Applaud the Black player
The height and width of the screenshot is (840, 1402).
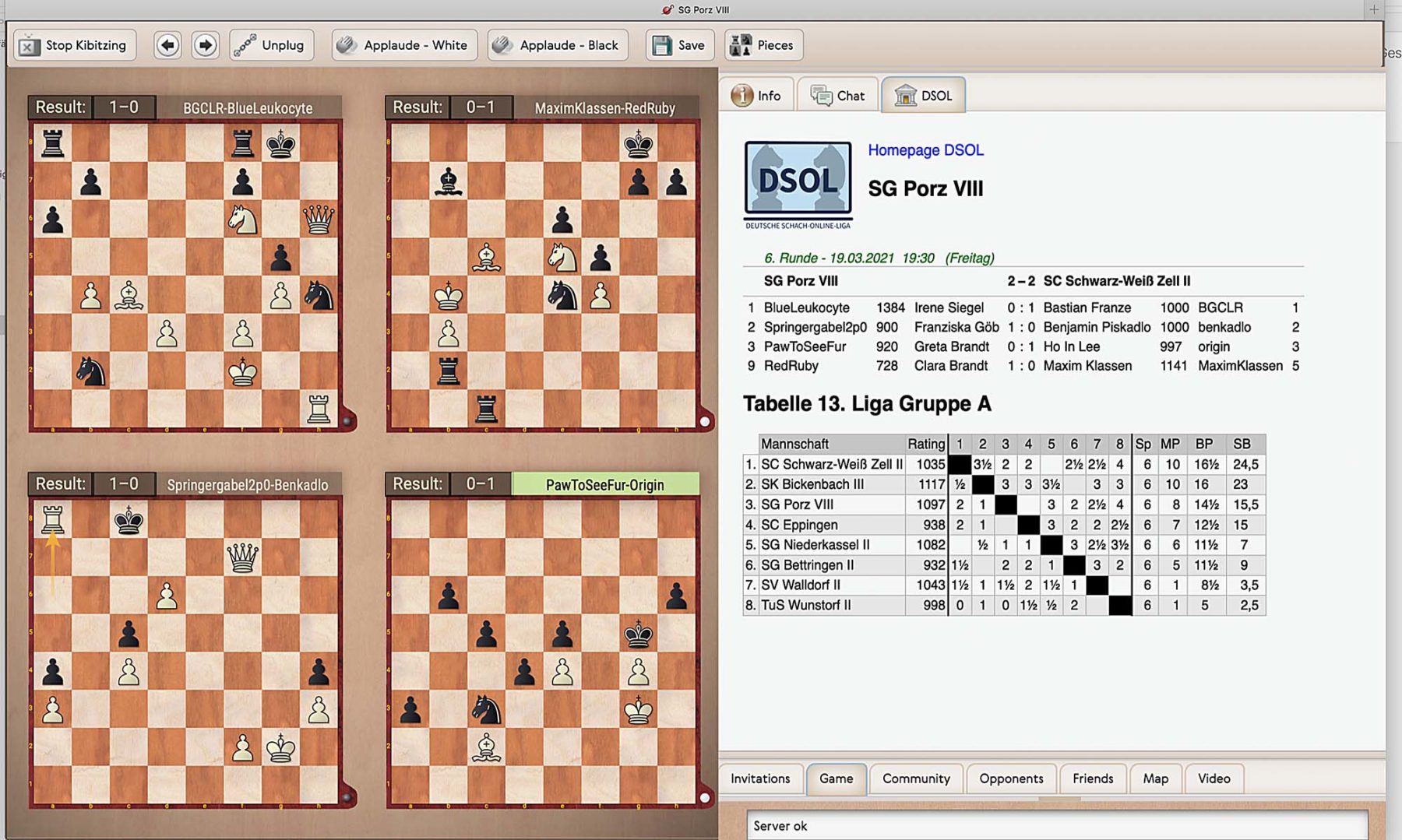point(557,45)
